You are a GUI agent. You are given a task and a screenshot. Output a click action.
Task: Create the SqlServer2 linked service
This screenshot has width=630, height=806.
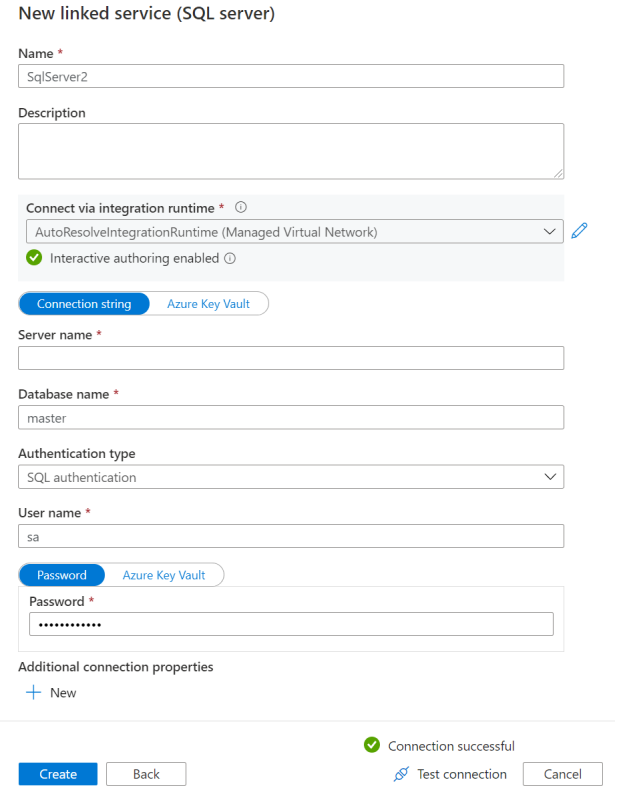tap(57, 774)
